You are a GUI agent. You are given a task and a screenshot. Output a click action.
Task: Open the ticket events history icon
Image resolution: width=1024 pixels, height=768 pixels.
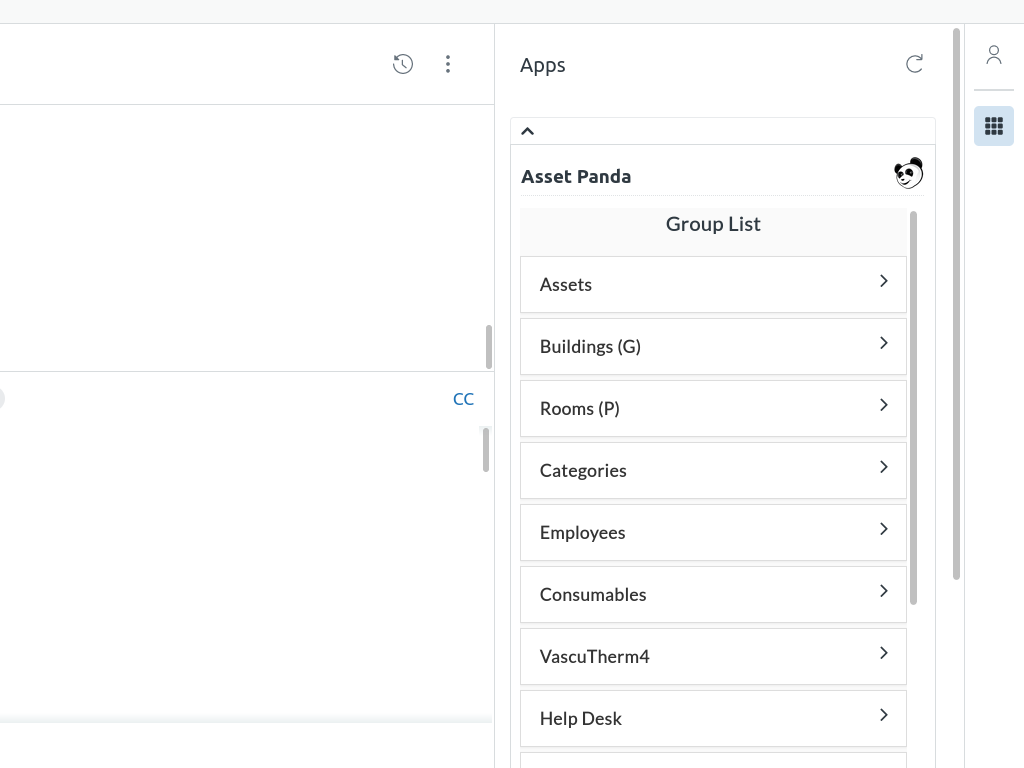point(403,64)
